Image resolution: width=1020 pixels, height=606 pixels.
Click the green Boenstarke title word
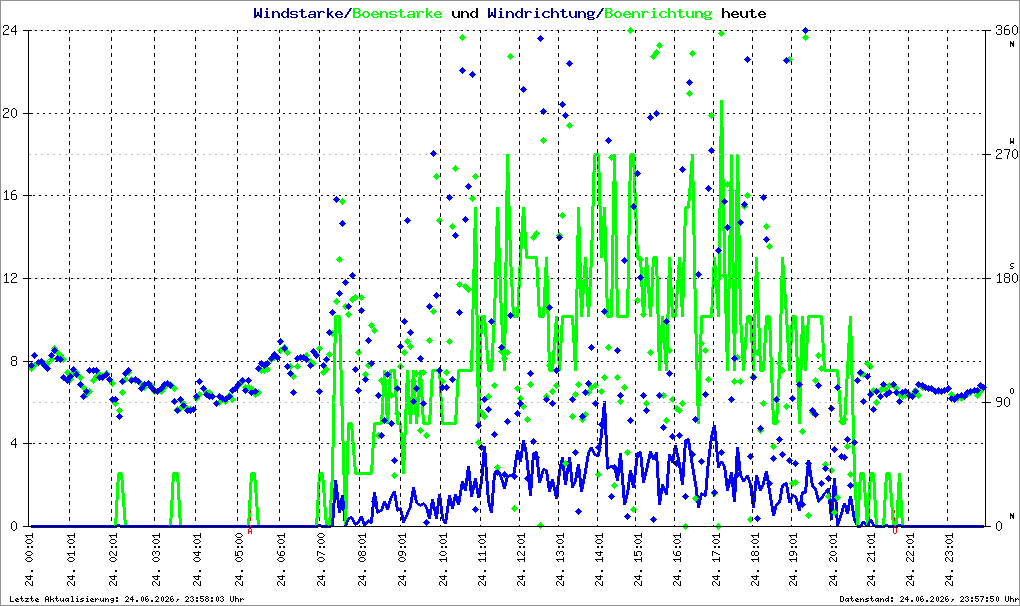(x=397, y=13)
